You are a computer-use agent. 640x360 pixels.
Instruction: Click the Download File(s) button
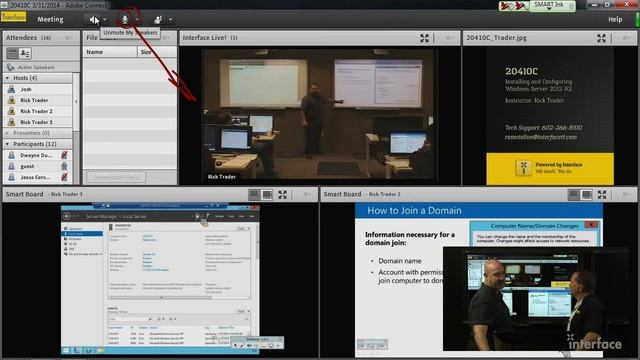116,177
